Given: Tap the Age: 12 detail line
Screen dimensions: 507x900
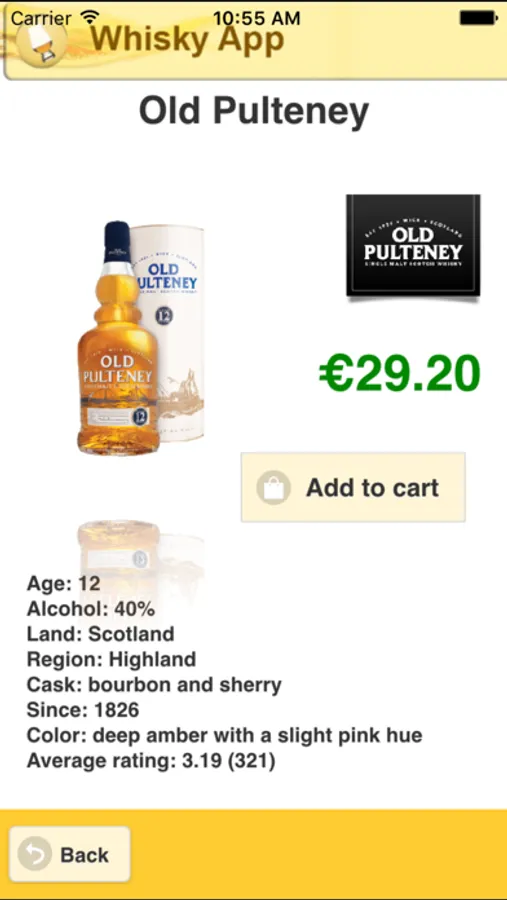Looking at the screenshot, I should pyautogui.click(x=64, y=584).
